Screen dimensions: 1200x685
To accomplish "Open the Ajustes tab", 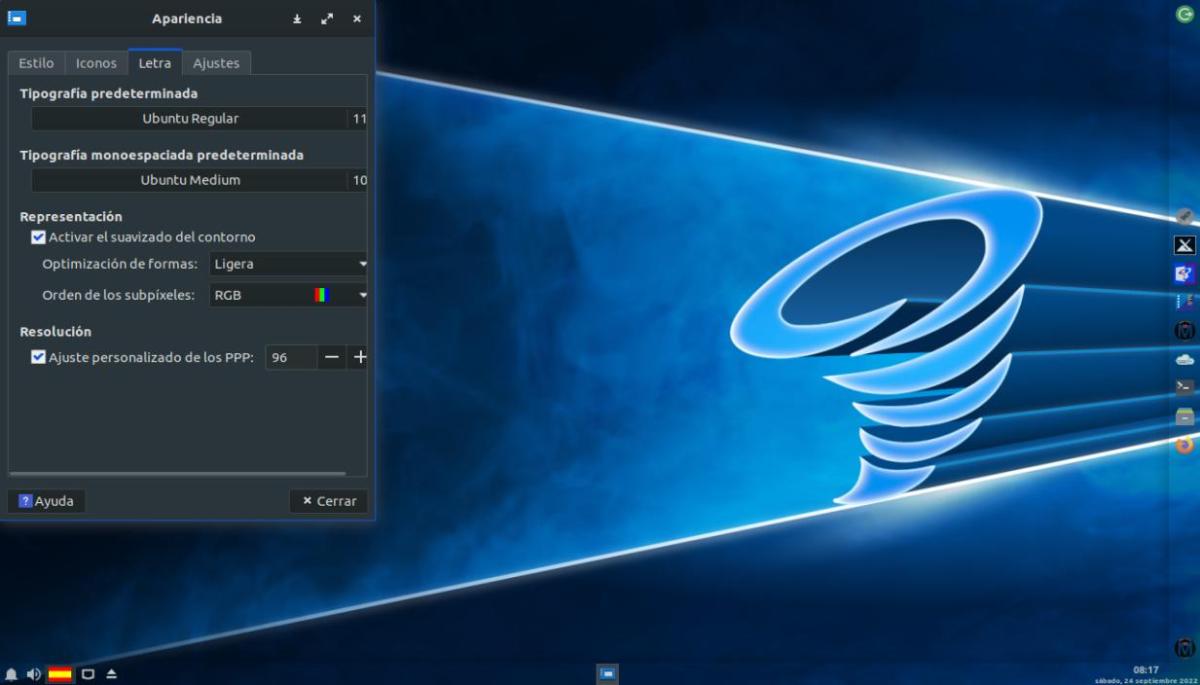I will [x=216, y=63].
